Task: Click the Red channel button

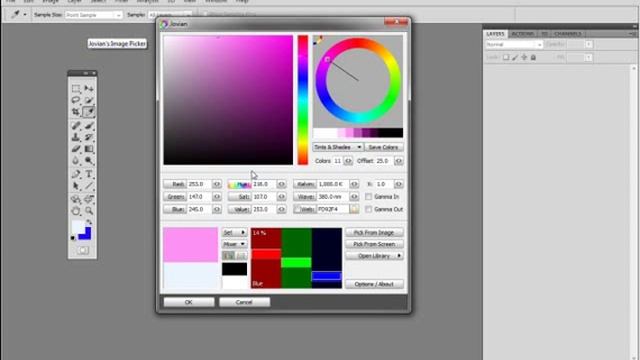Action: (x=175, y=184)
